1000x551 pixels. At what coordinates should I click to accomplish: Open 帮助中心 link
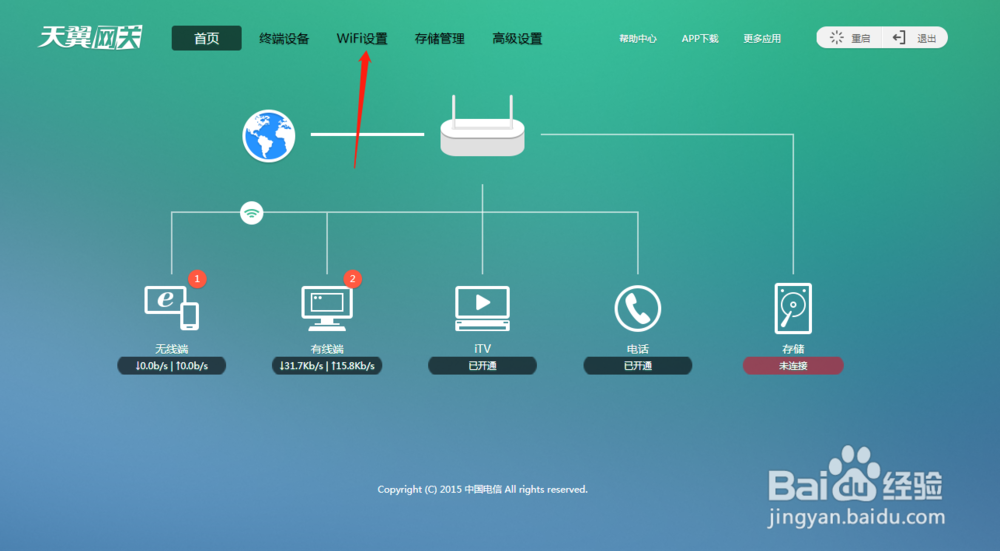coord(638,39)
